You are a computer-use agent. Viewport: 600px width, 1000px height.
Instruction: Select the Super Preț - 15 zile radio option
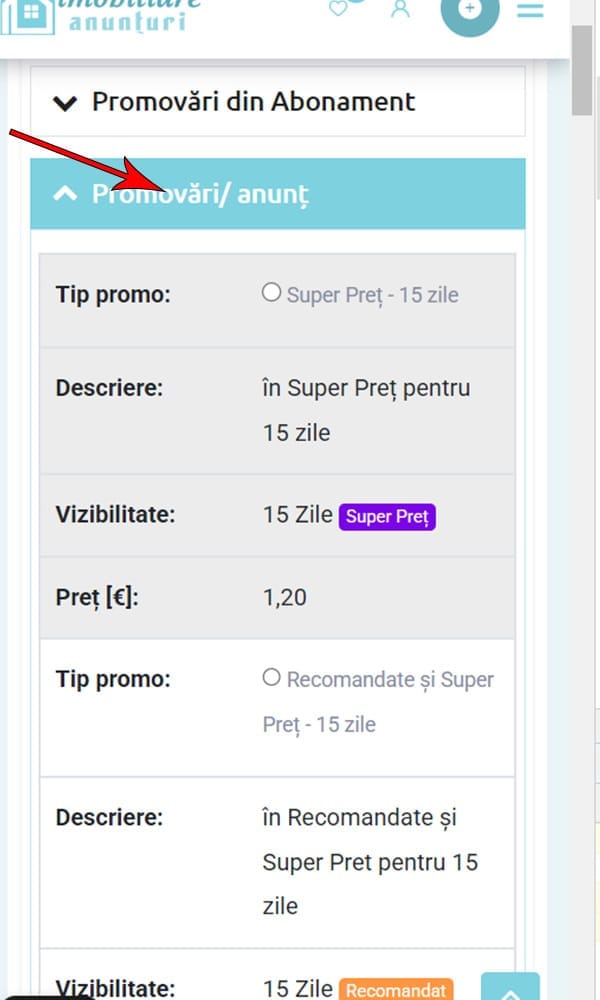click(271, 290)
